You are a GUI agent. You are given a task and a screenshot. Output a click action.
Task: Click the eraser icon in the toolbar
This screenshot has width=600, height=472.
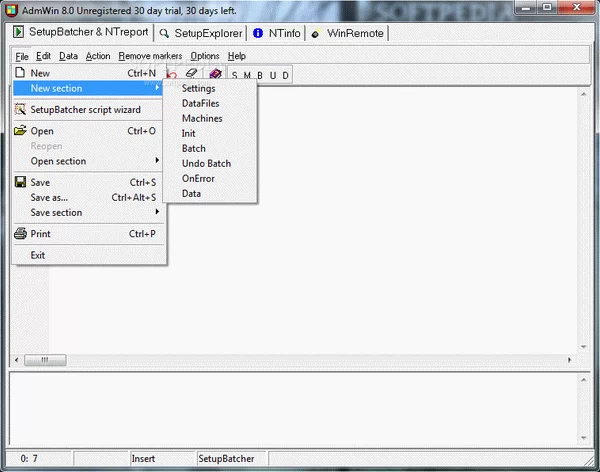click(194, 74)
